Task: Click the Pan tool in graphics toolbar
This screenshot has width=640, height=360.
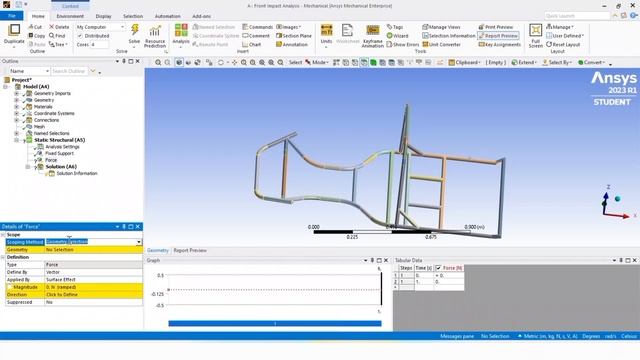Action: [234, 62]
